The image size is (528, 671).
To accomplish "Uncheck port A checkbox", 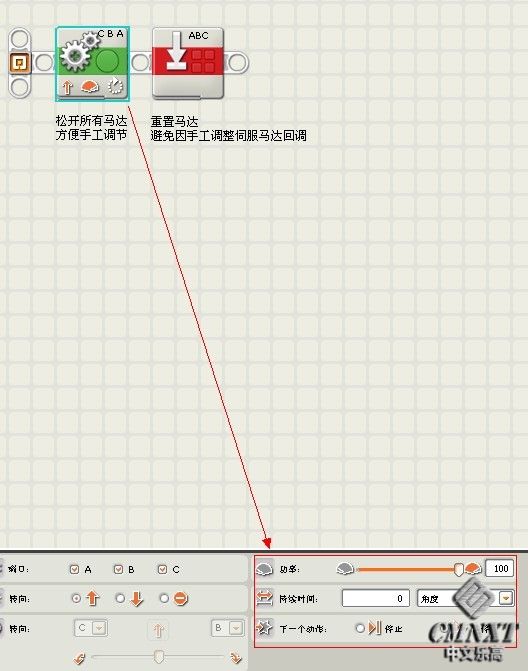I will (74, 569).
